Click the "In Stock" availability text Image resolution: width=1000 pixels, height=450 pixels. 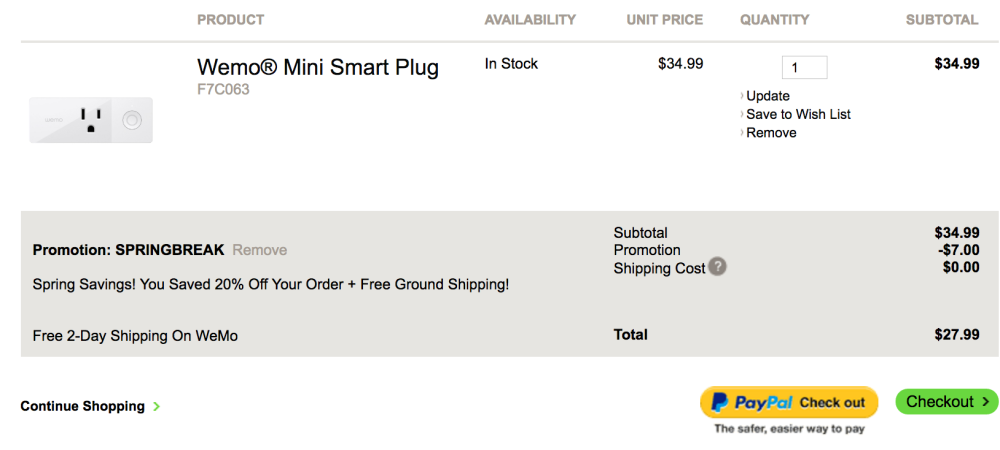(x=511, y=64)
